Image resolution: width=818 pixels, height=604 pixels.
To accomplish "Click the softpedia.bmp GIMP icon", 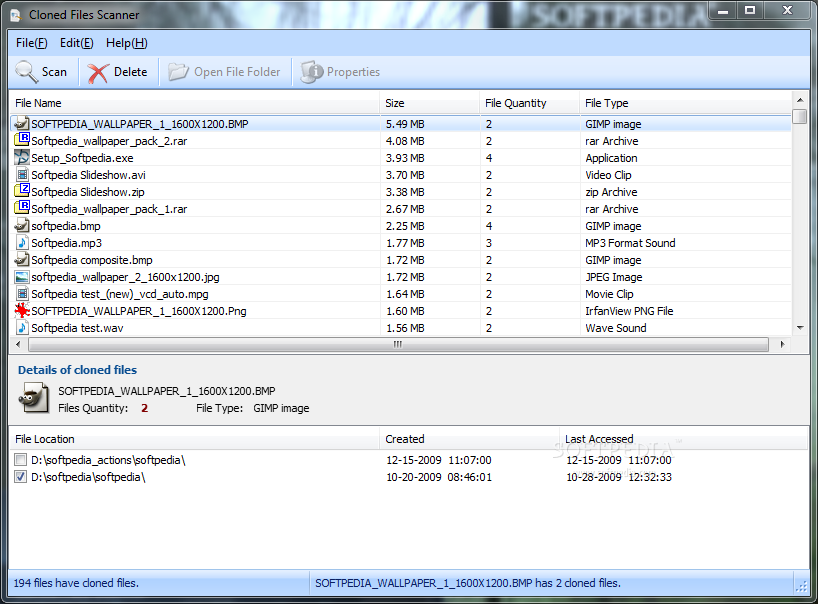I will (21, 226).
